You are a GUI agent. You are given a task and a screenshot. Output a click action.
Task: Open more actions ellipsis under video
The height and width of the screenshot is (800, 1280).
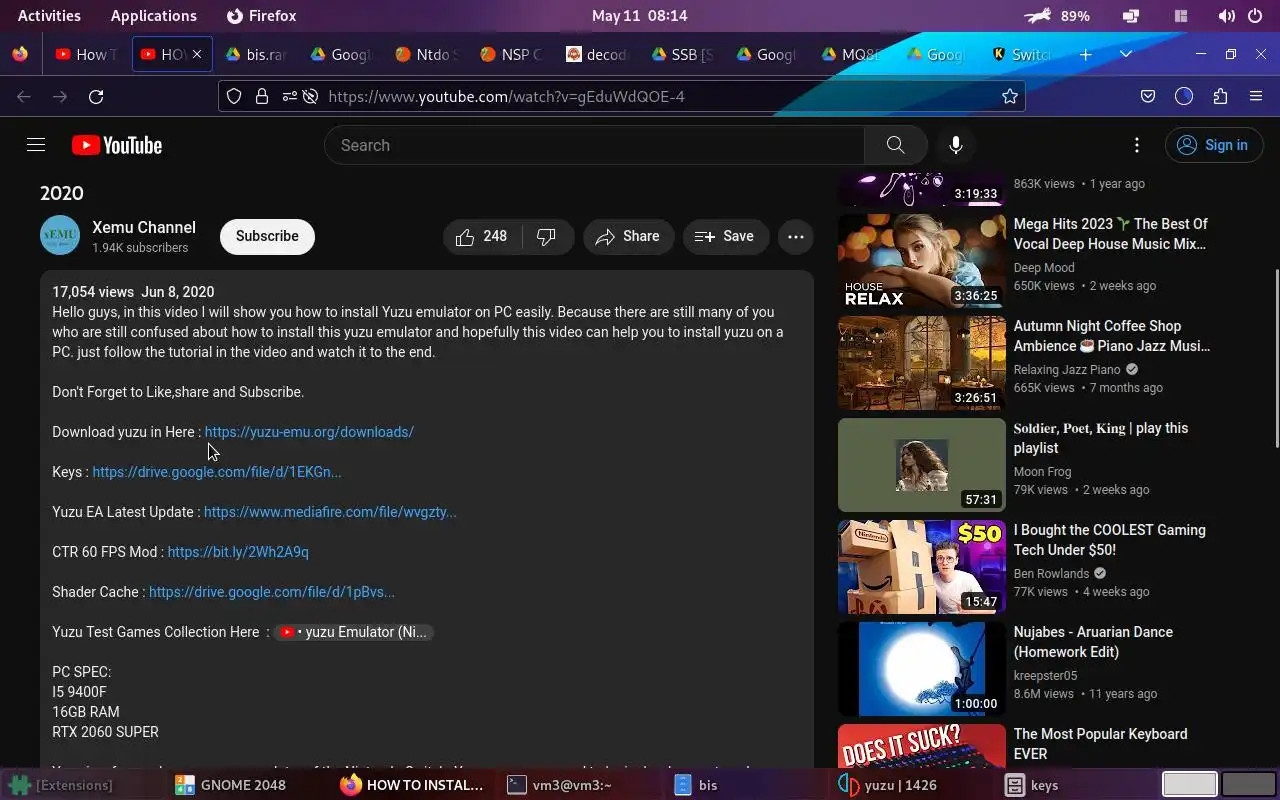[796, 236]
